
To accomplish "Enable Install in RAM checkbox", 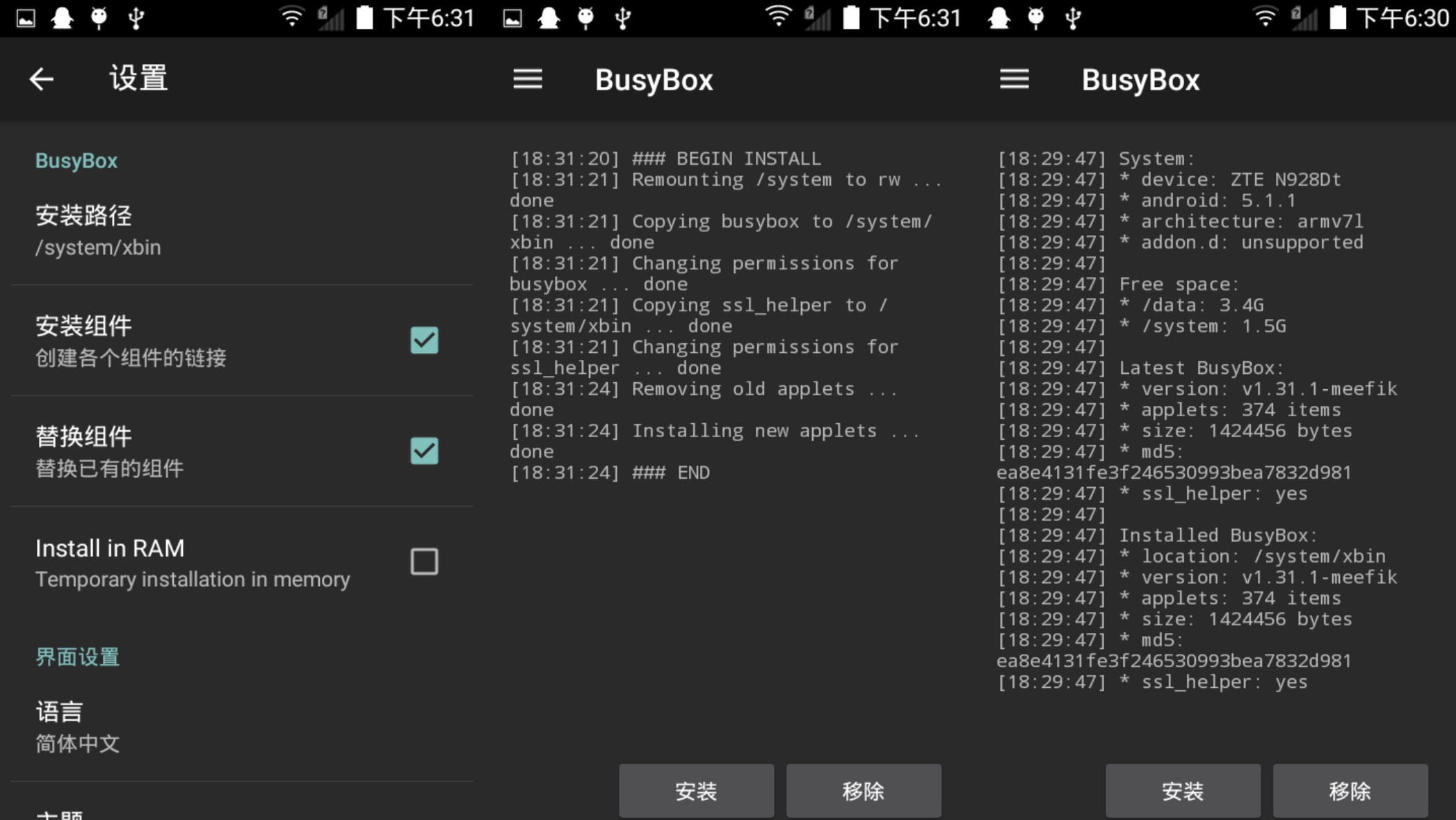I will [424, 561].
